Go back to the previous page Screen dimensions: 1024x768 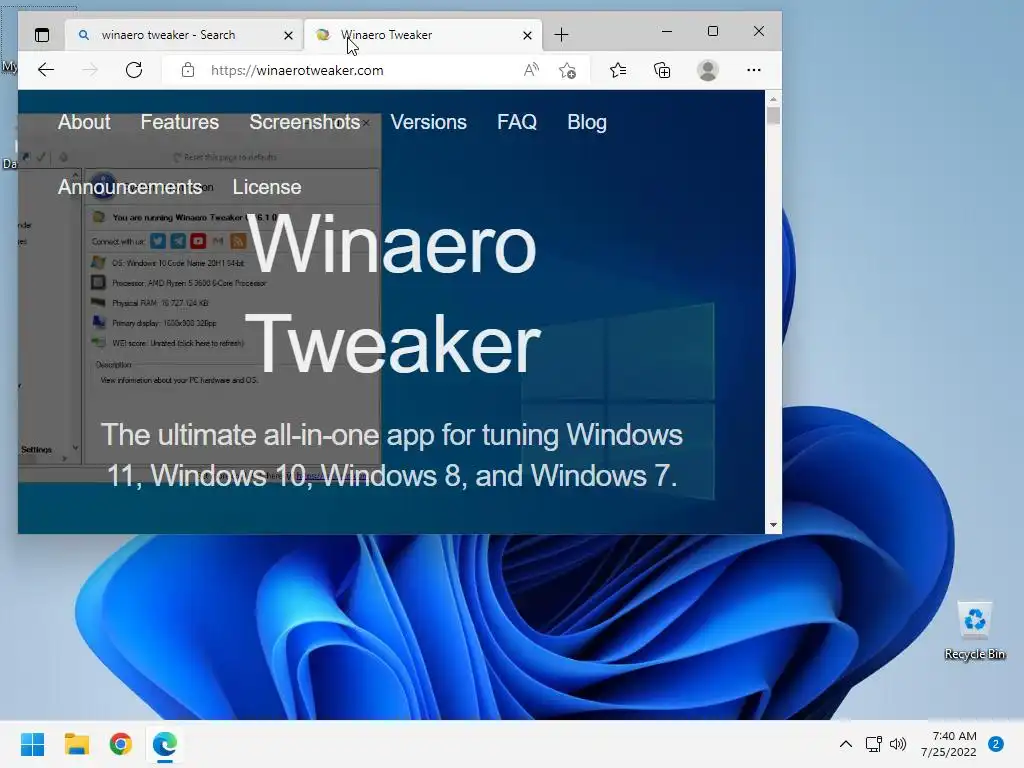click(x=46, y=70)
